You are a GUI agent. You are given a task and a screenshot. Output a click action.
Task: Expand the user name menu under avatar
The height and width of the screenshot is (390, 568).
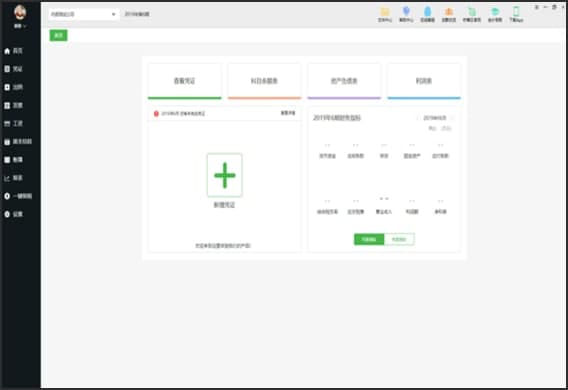tap(20, 26)
